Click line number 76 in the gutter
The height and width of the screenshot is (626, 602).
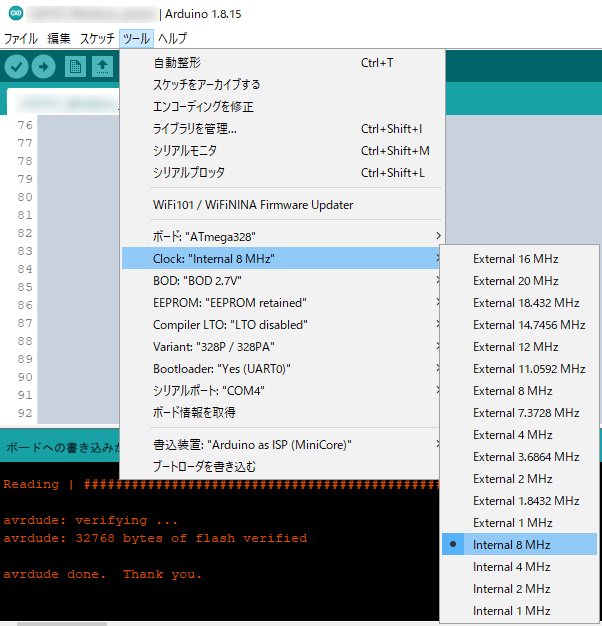[25, 125]
